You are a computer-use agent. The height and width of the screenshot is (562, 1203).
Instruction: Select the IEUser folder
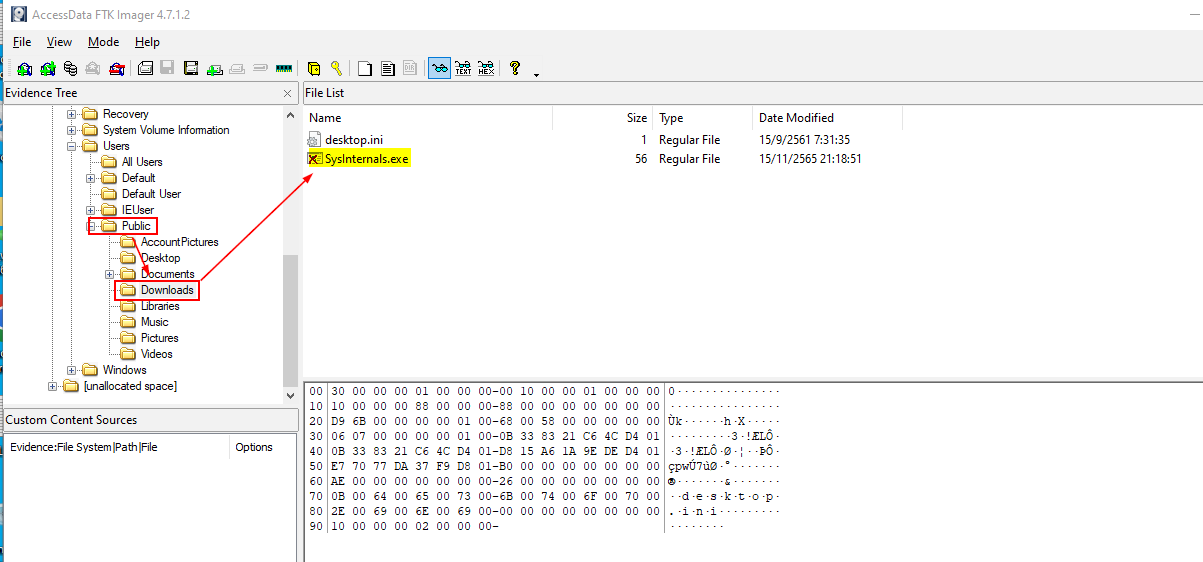point(137,210)
